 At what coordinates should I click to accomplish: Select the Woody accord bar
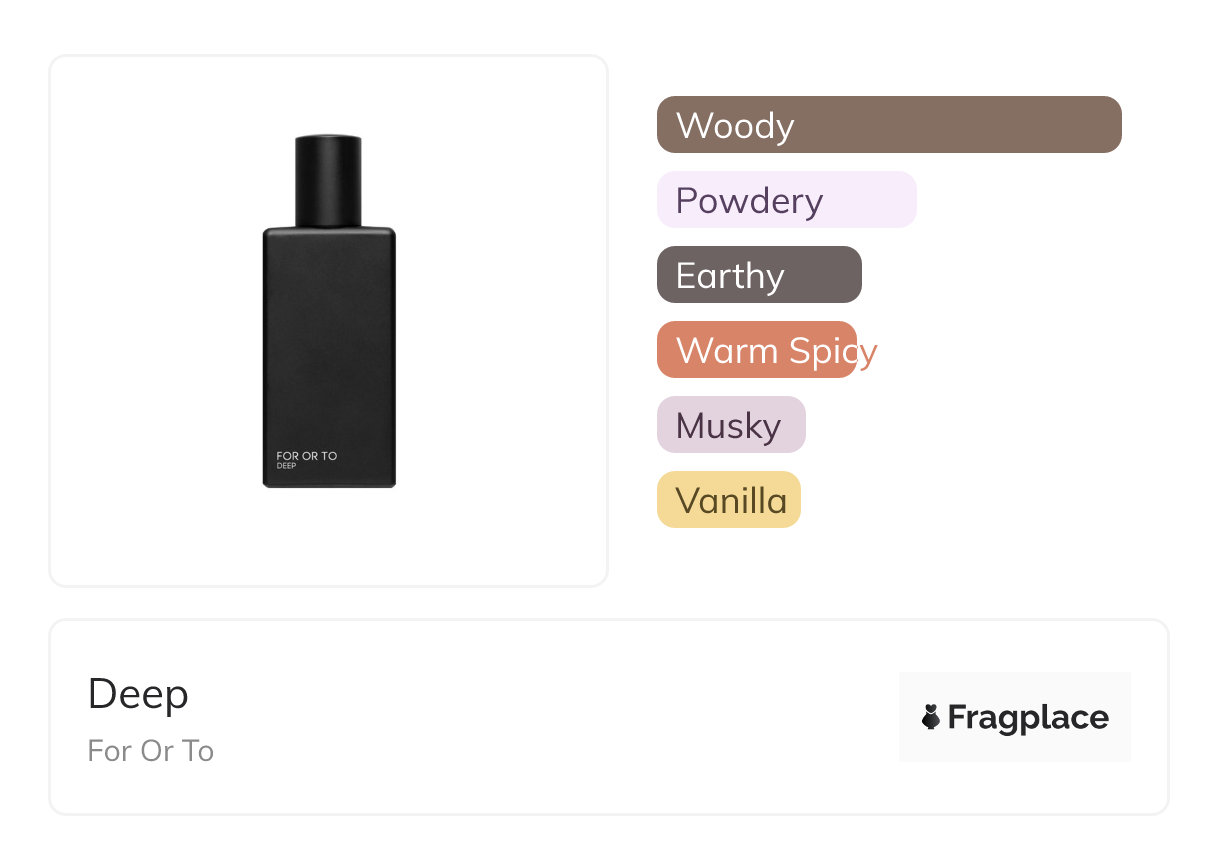(888, 125)
